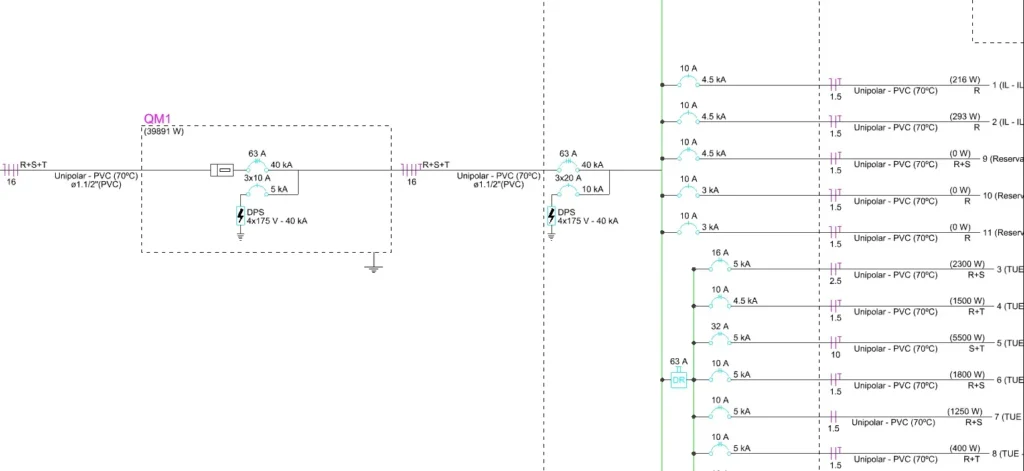Select the (39891 W) power label

tap(163, 131)
